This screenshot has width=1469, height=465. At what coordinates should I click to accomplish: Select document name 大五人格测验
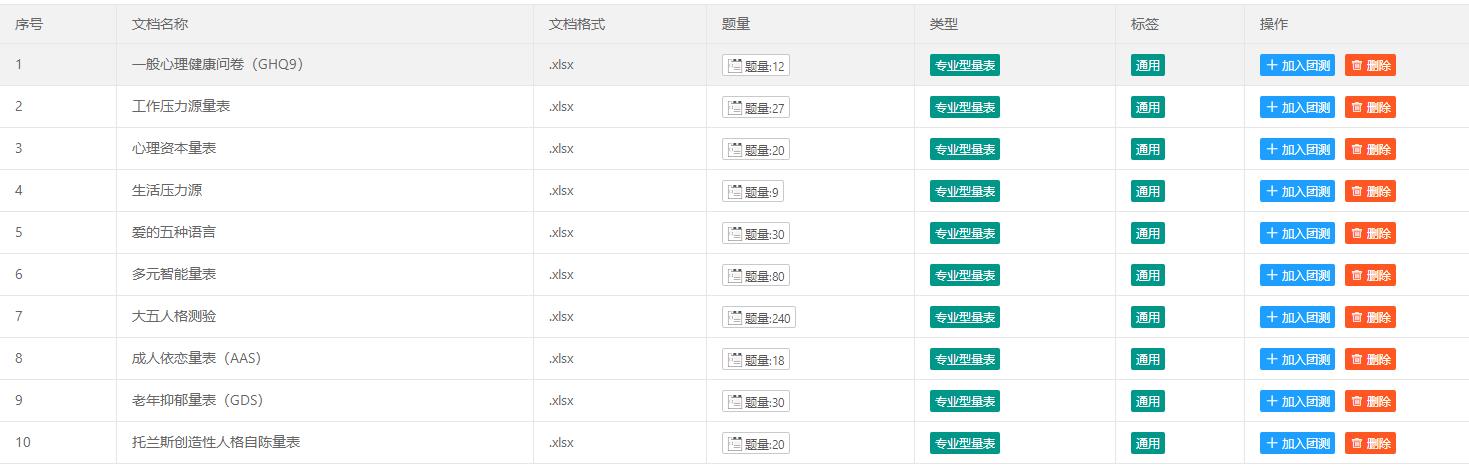[x=174, y=316]
